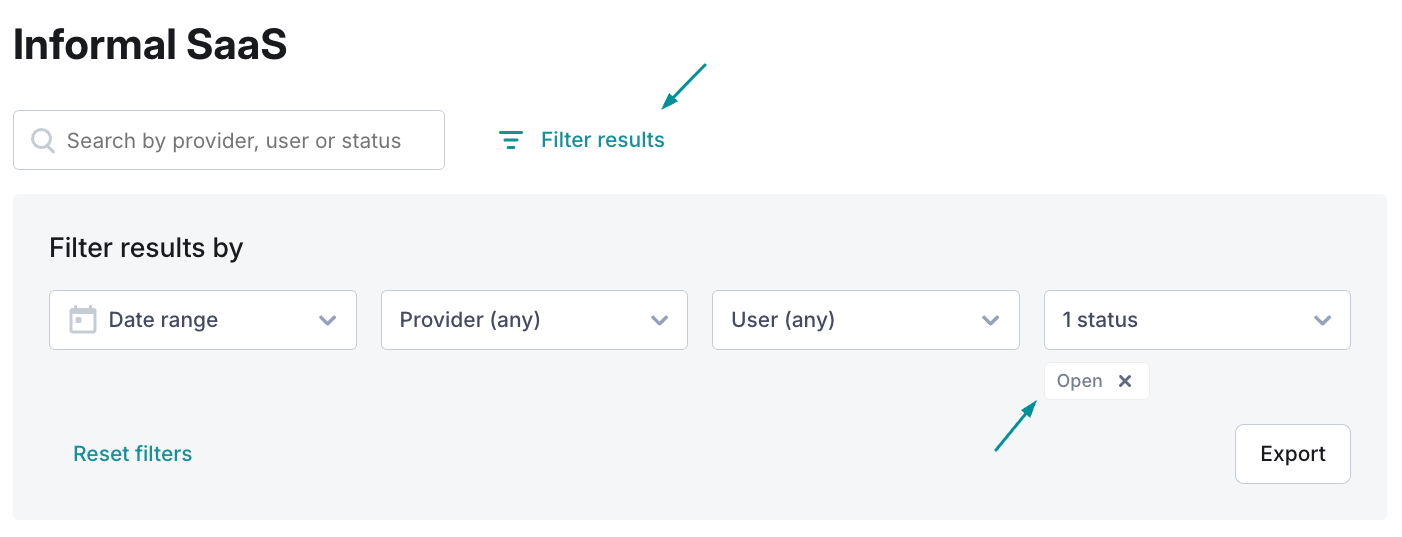Viewport: 1402px width, 537px height.
Task: Toggle the Filter results panel
Action: tap(582, 140)
